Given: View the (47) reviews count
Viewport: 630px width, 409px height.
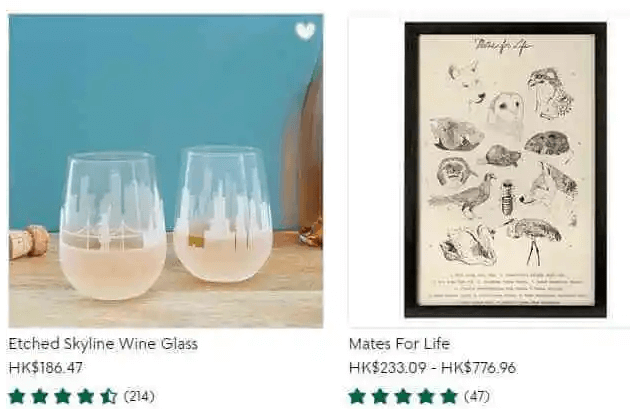Looking at the screenshot, I should point(476,396).
